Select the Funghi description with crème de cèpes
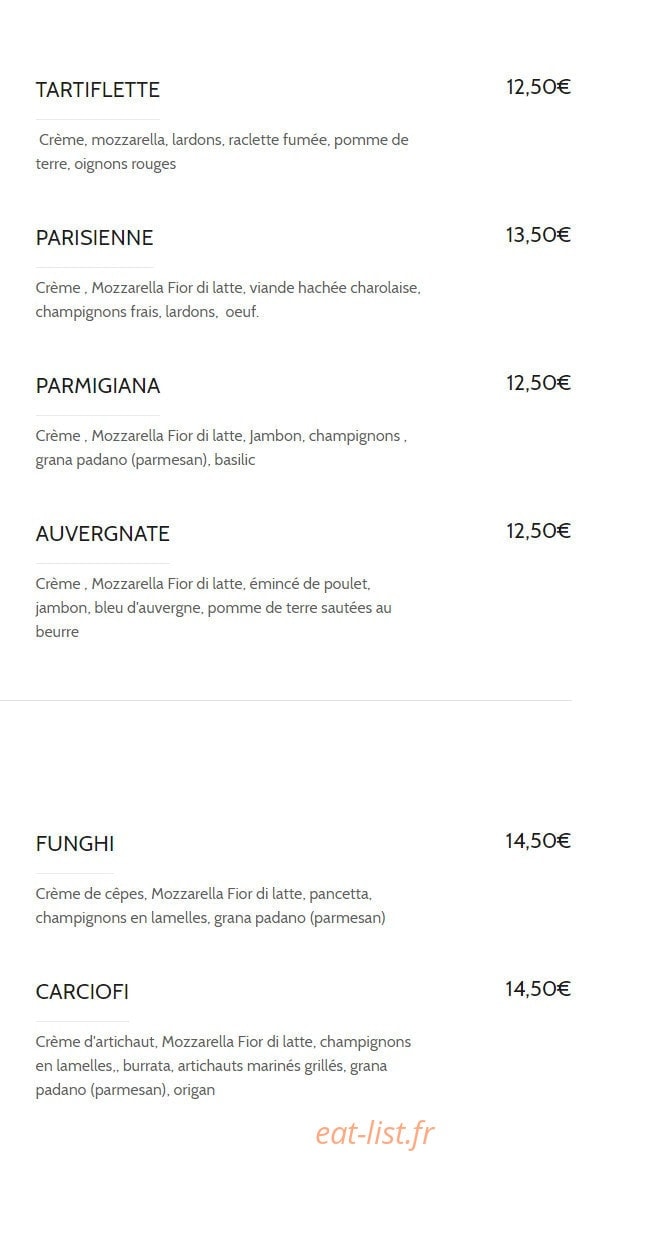This screenshot has height=1257, width=651. pyautogui.click(x=211, y=905)
